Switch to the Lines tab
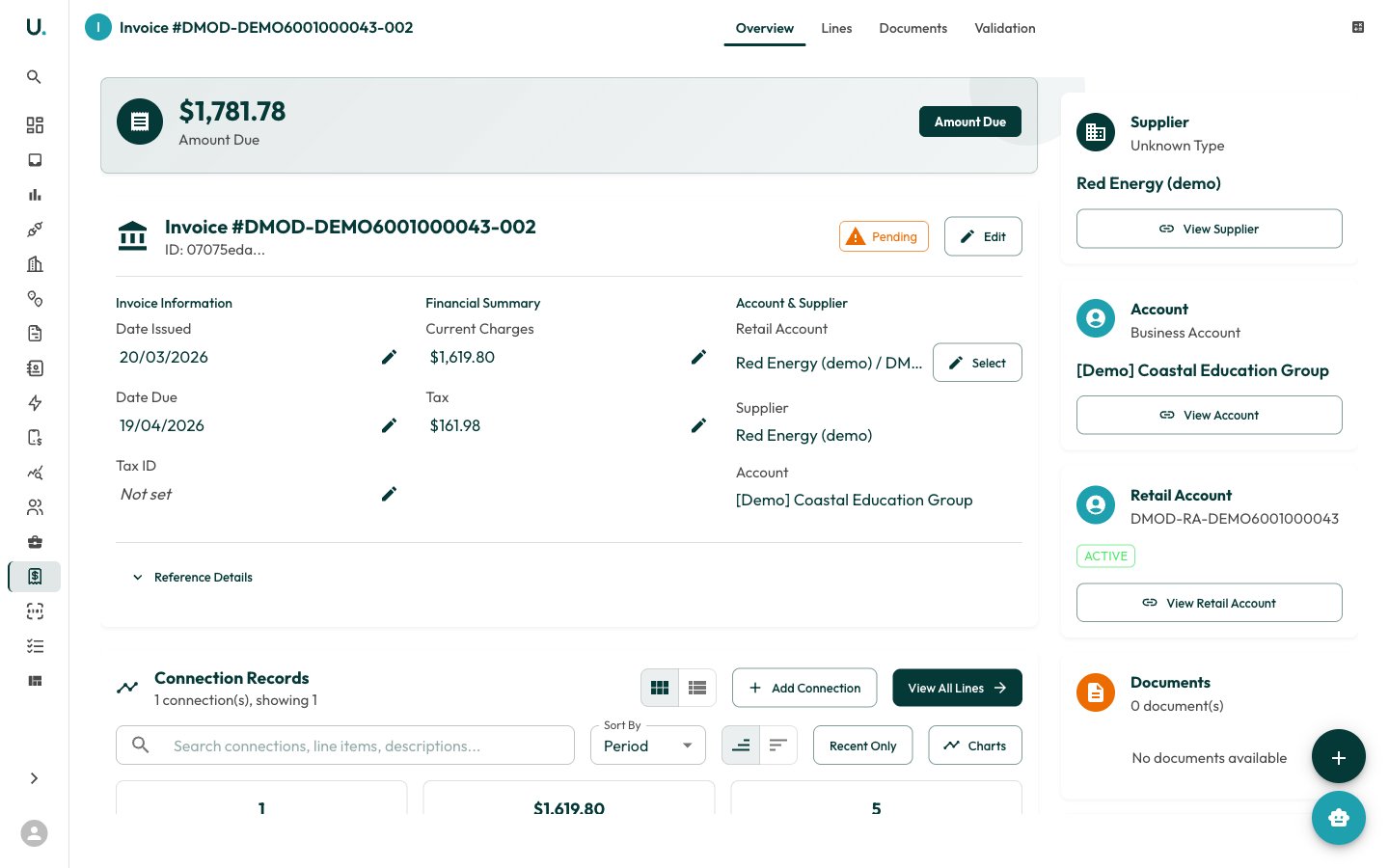Screen dimensions: 1389x868 tap(836, 28)
